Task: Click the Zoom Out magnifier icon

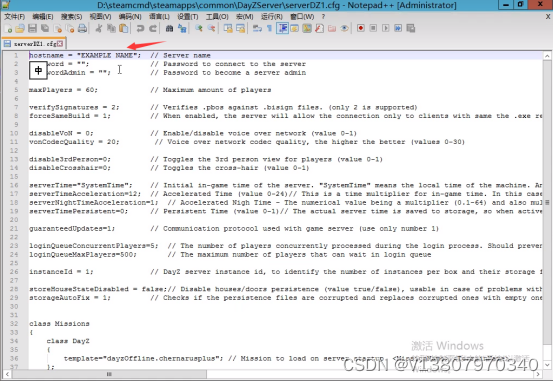Action: tap(211, 29)
